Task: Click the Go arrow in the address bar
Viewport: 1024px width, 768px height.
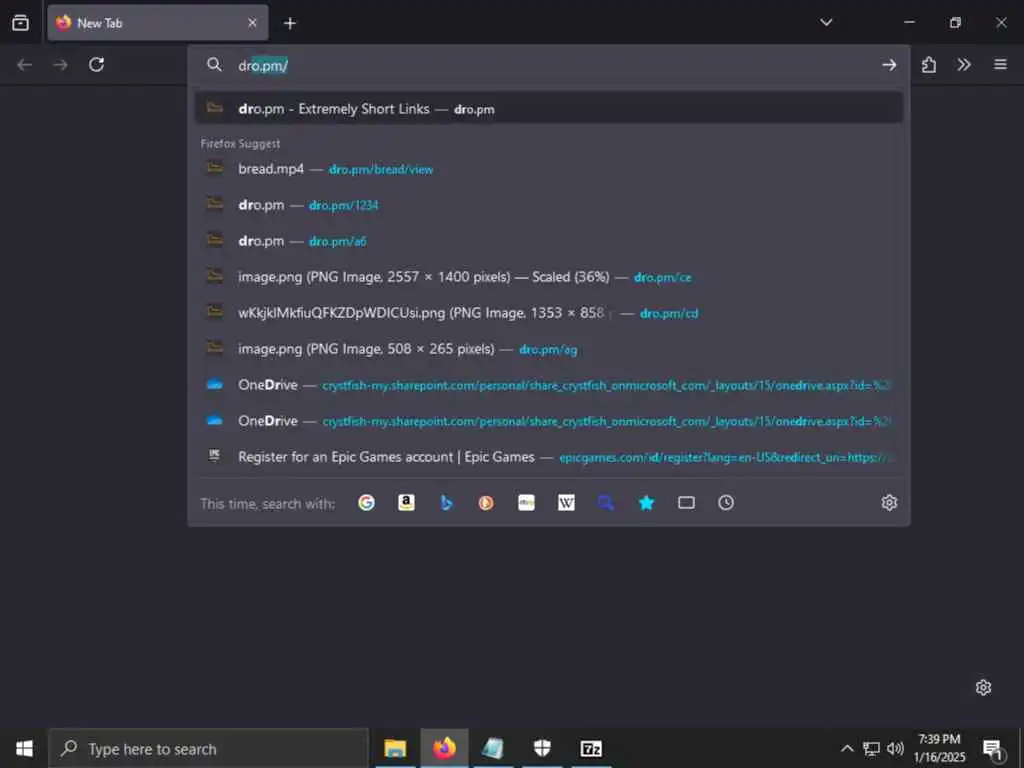Action: pos(889,65)
